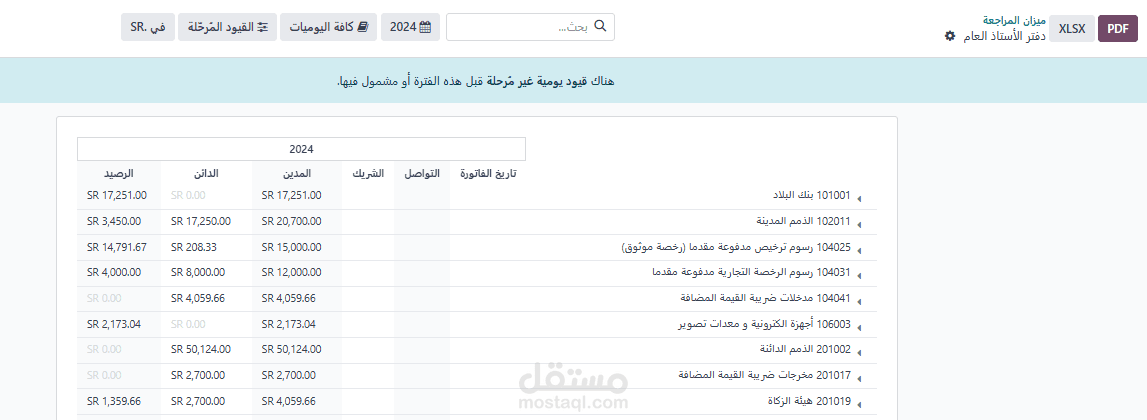This screenshot has width=1147, height=420.
Task: Expand account 201002 الذمم الدائنة
Action: (x=860, y=353)
